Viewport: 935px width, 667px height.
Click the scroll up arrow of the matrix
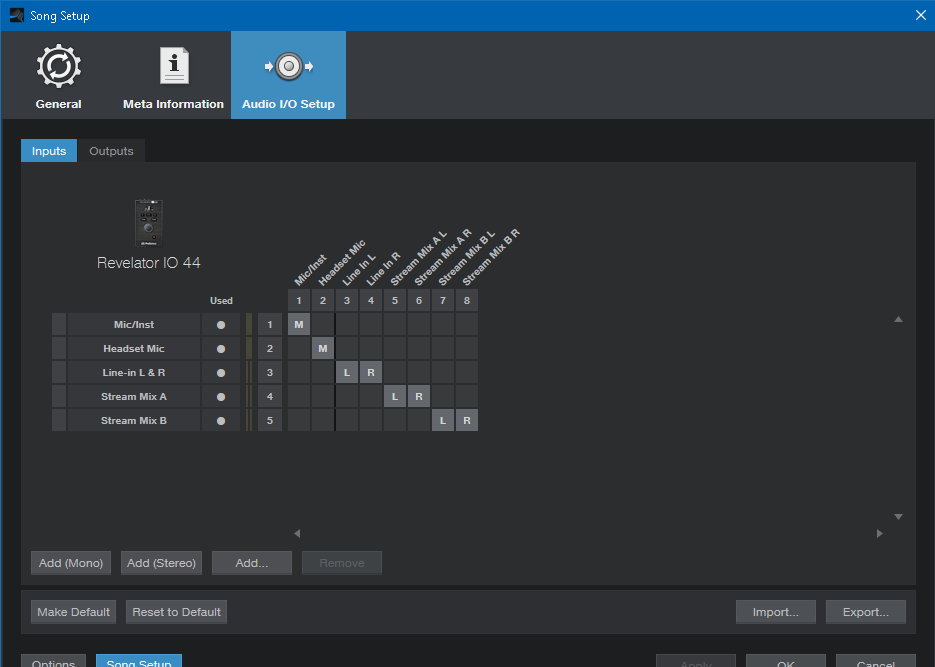click(x=898, y=319)
